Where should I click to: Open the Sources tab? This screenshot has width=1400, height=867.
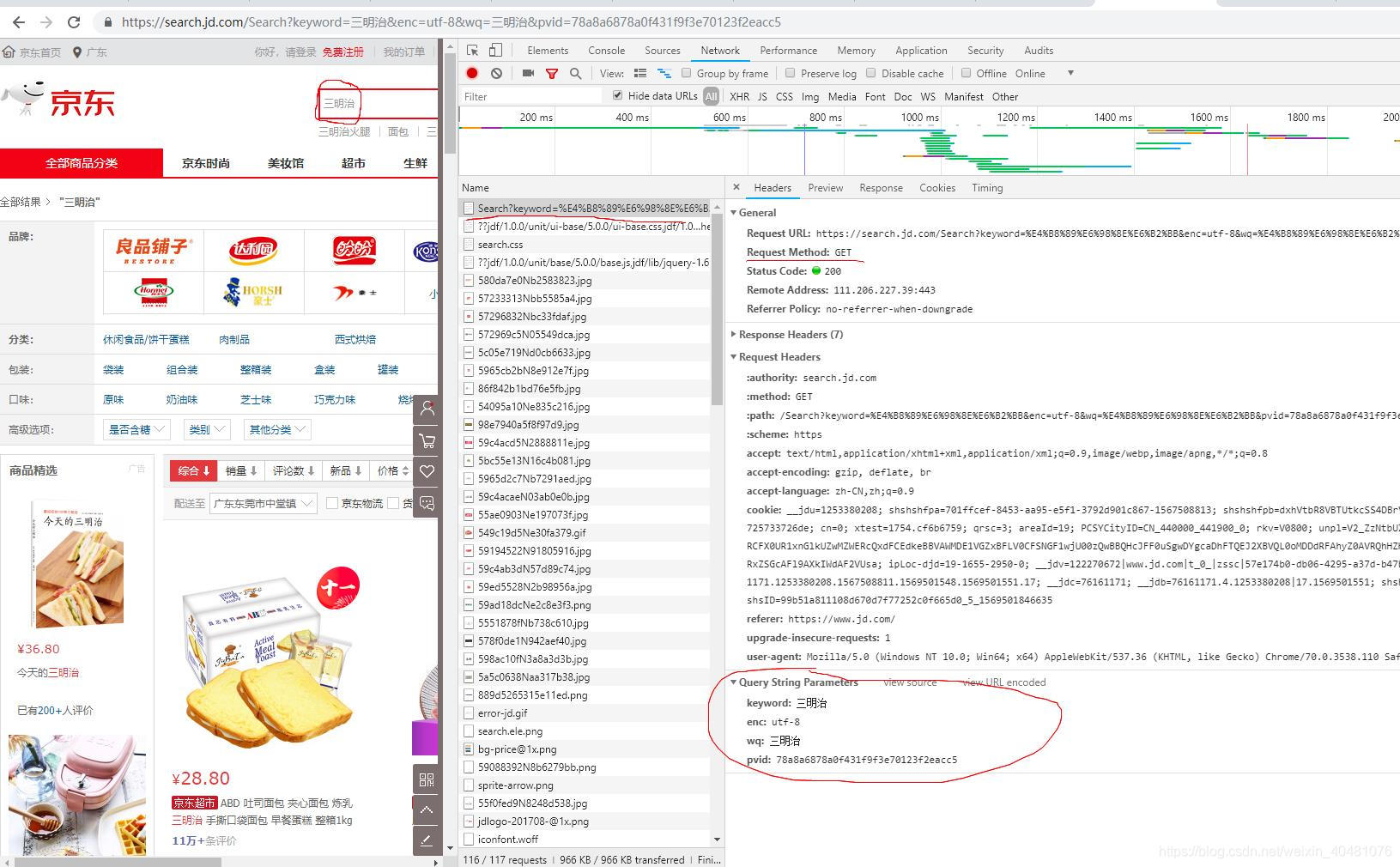click(x=662, y=51)
